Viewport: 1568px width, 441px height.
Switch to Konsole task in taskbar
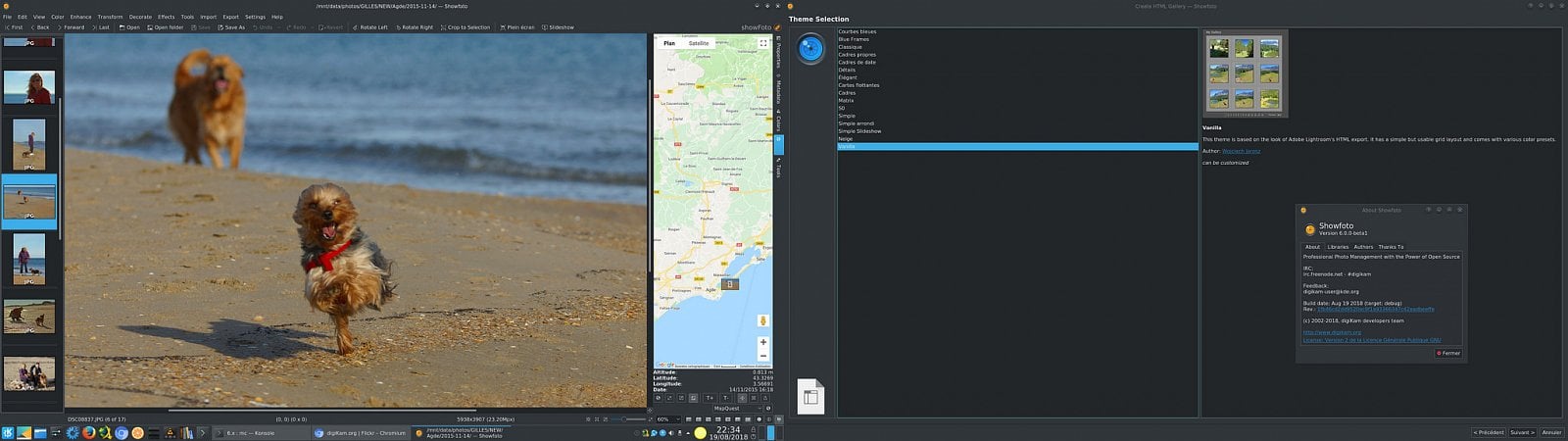[x=261, y=432]
